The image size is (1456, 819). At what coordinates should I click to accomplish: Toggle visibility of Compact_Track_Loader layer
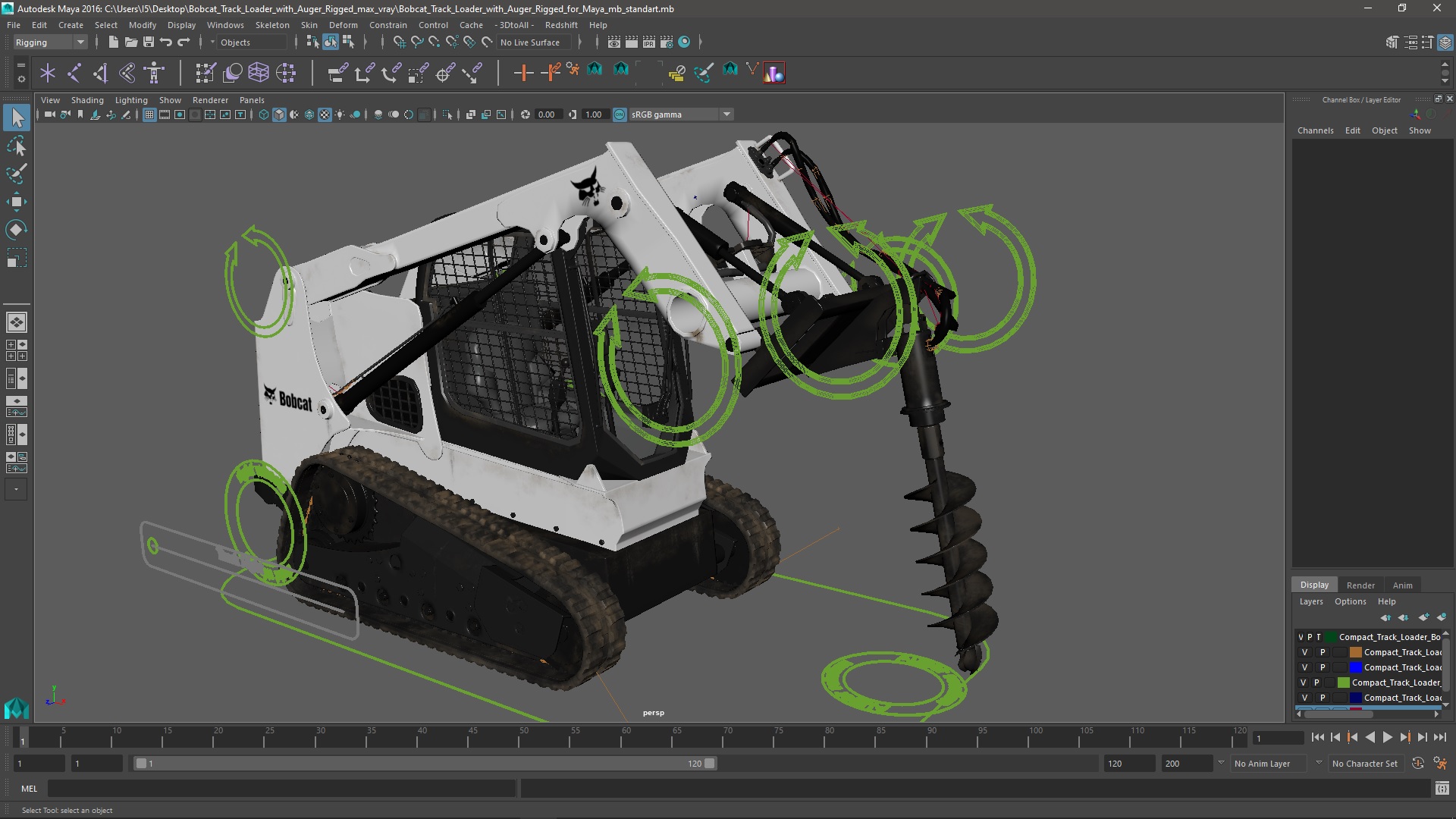click(x=1301, y=682)
